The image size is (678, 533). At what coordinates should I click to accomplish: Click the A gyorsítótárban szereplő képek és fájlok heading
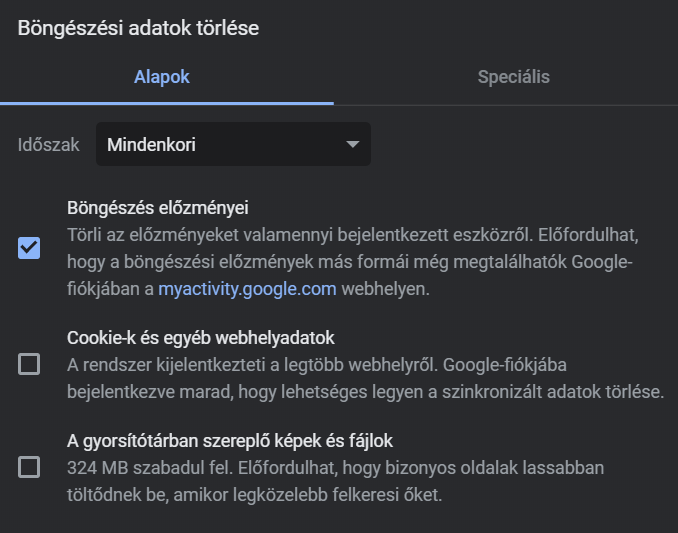tap(230, 441)
